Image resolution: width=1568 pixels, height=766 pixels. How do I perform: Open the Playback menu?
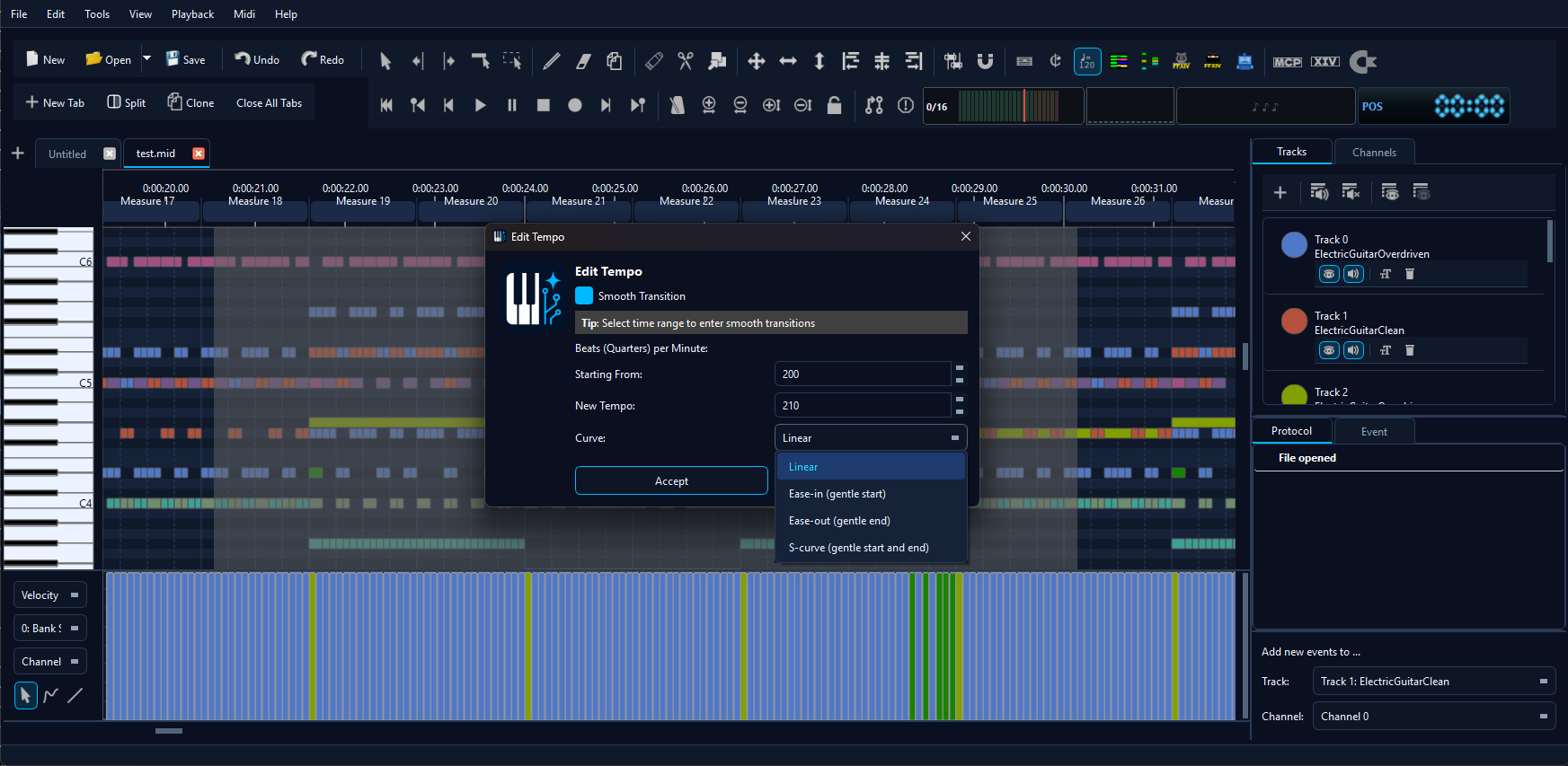(x=192, y=14)
